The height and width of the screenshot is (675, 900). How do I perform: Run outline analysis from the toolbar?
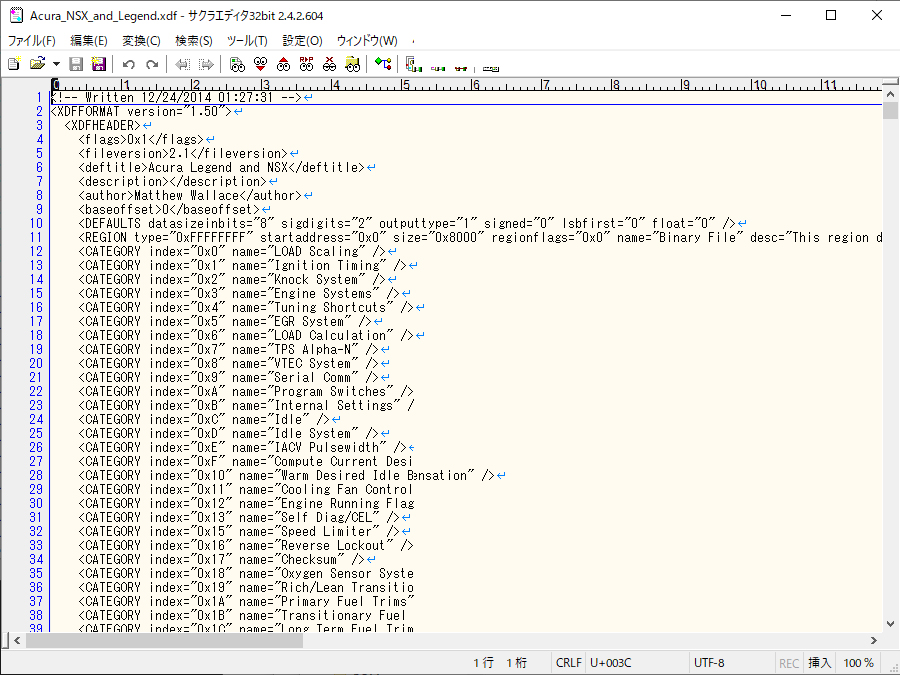point(383,64)
